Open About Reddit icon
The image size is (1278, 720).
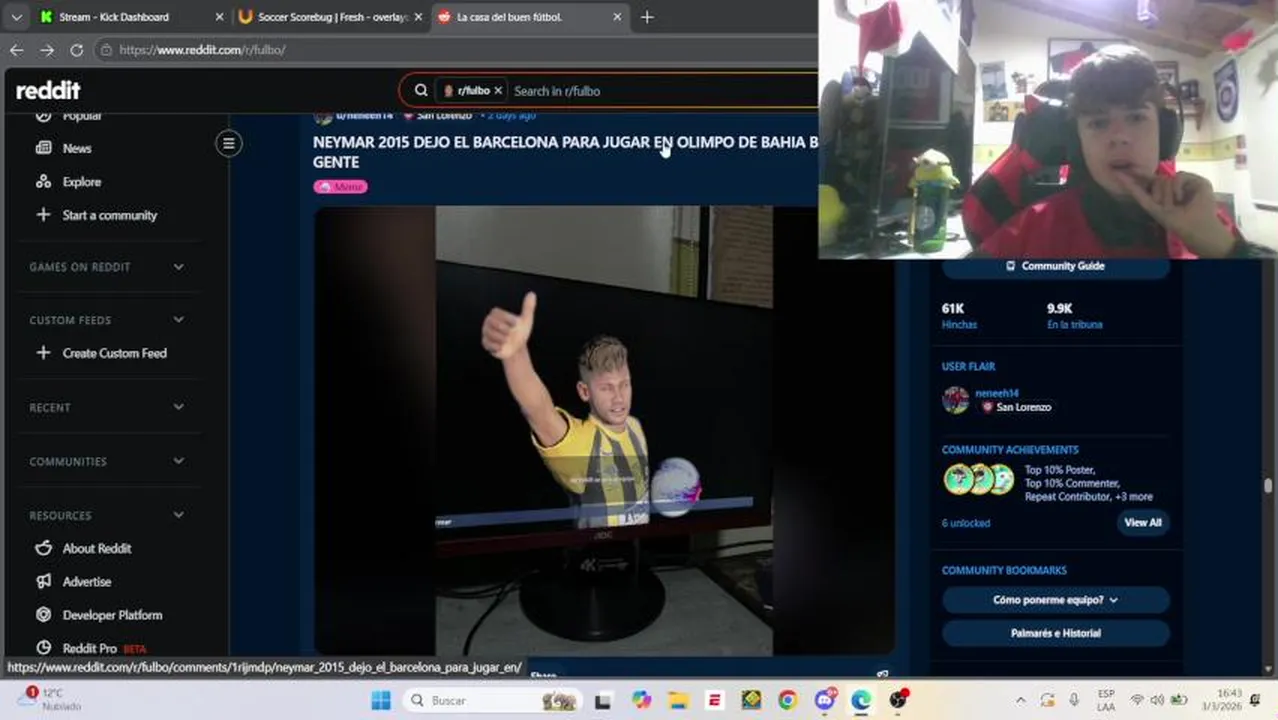pos(43,548)
